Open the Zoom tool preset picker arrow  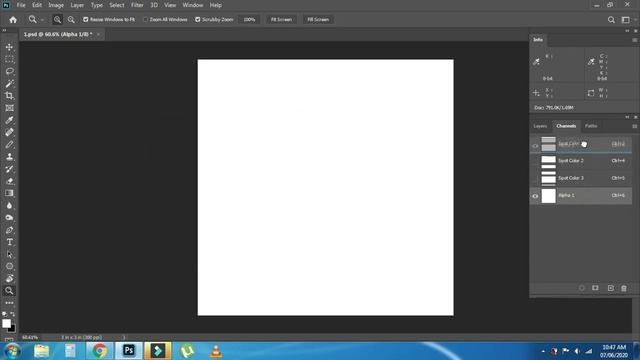(x=42, y=20)
